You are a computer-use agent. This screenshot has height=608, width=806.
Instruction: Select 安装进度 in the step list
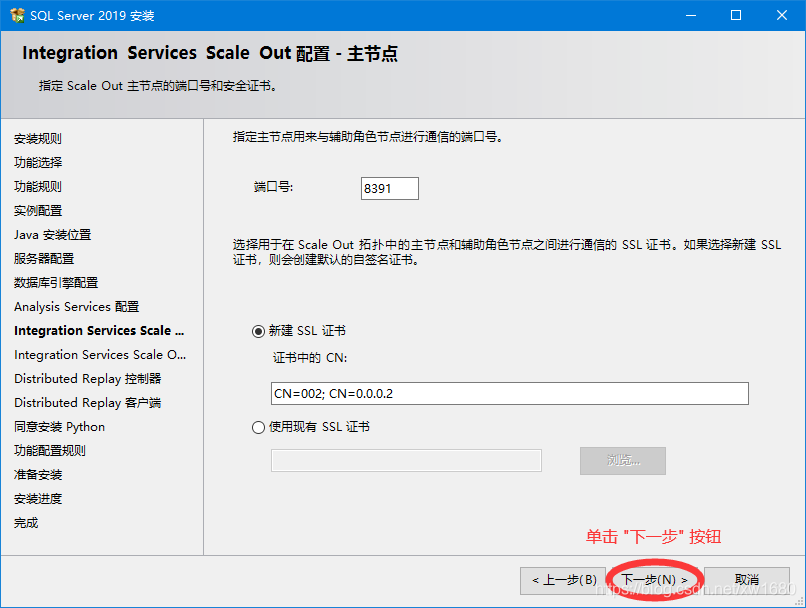click(38, 499)
